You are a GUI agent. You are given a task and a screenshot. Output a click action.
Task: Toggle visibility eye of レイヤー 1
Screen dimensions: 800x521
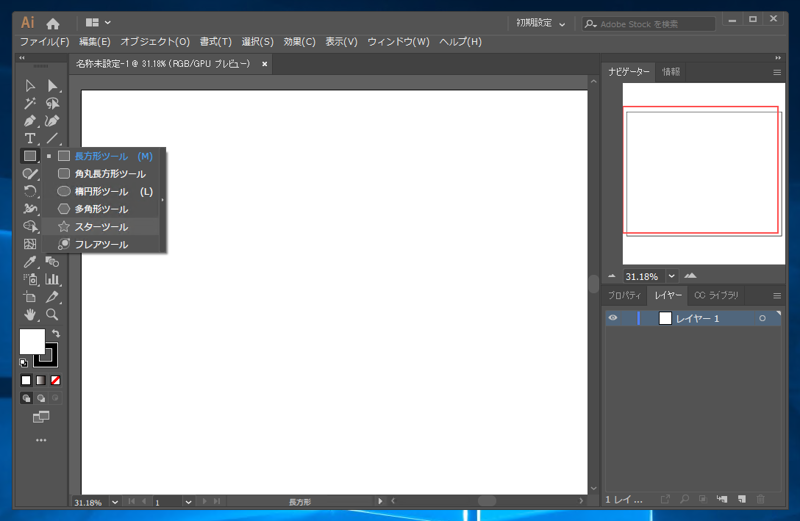point(613,318)
